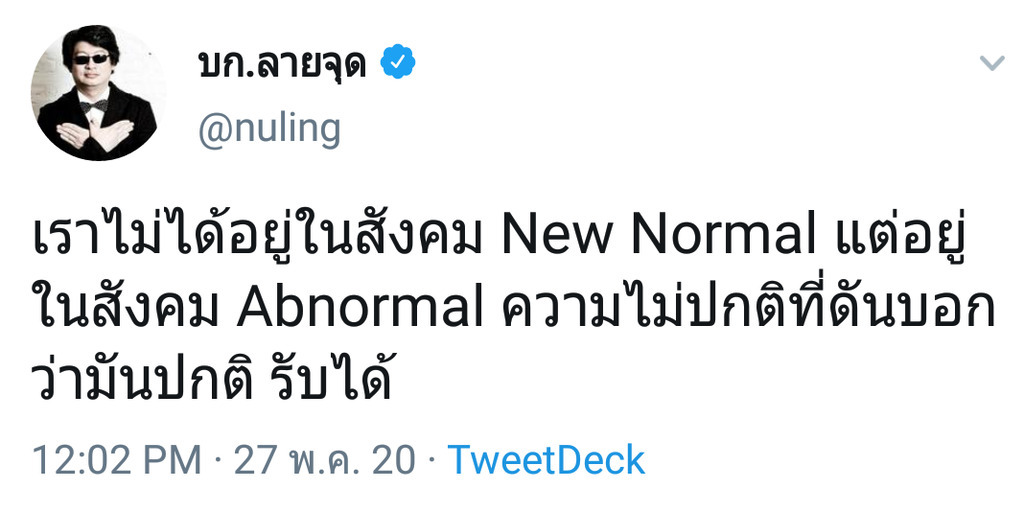This screenshot has width=1024, height=512.
Task: Click the bow tie in the avatar
Action: pyautogui.click(x=94, y=105)
